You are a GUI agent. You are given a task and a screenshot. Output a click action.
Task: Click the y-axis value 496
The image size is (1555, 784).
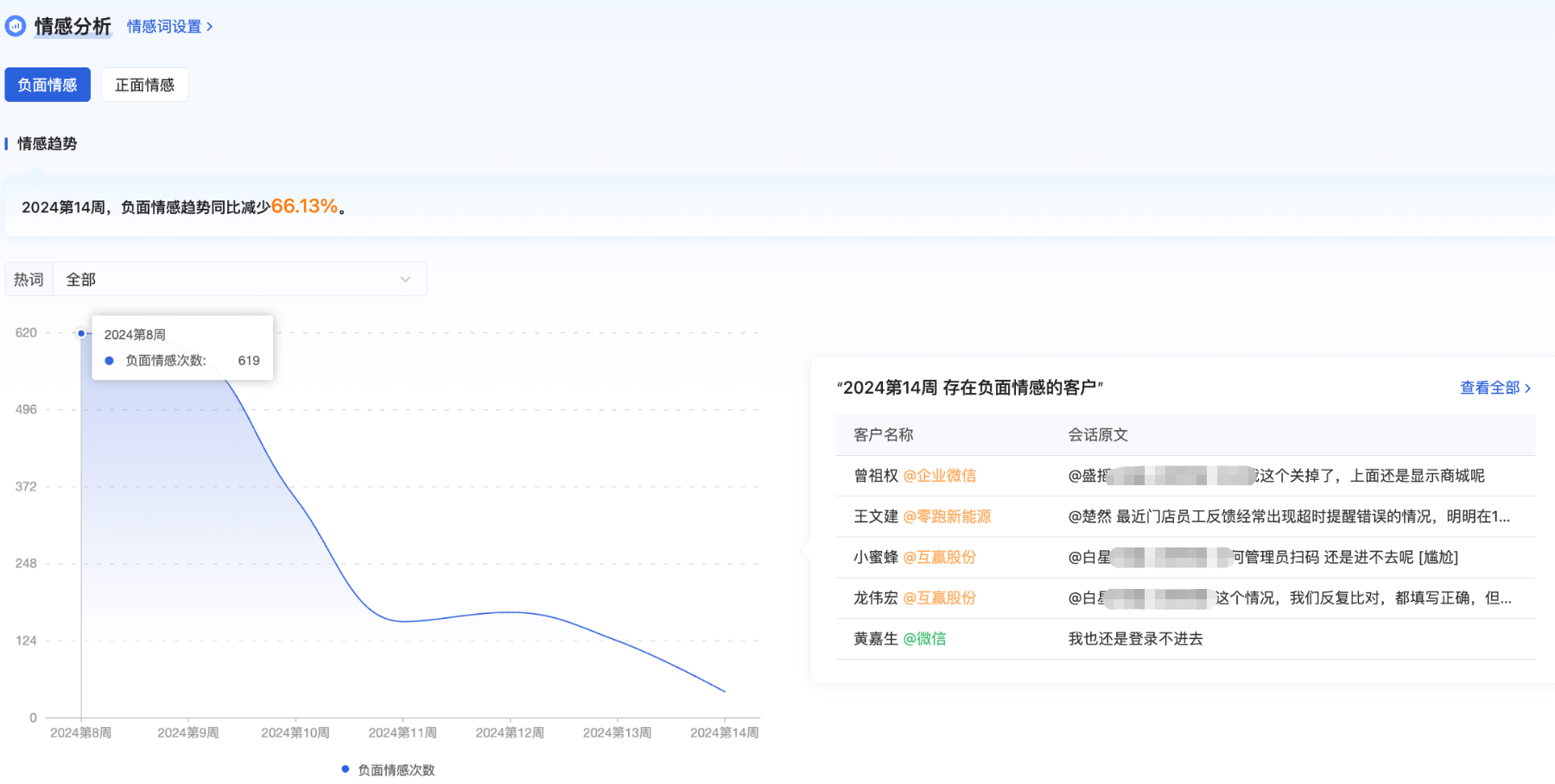(26, 409)
